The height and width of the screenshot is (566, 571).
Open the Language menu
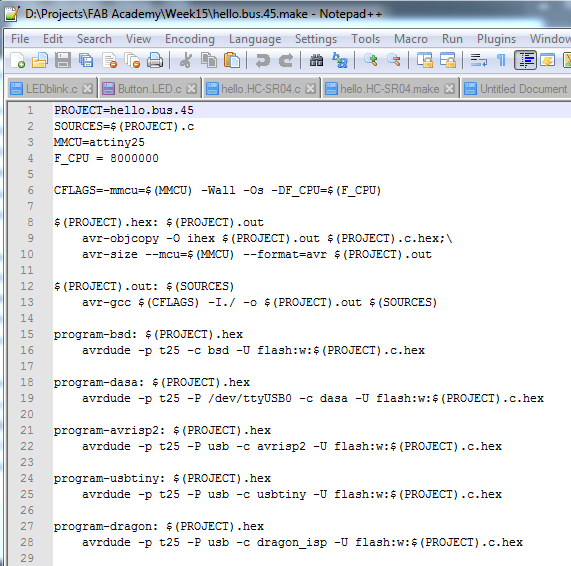[x=255, y=39]
